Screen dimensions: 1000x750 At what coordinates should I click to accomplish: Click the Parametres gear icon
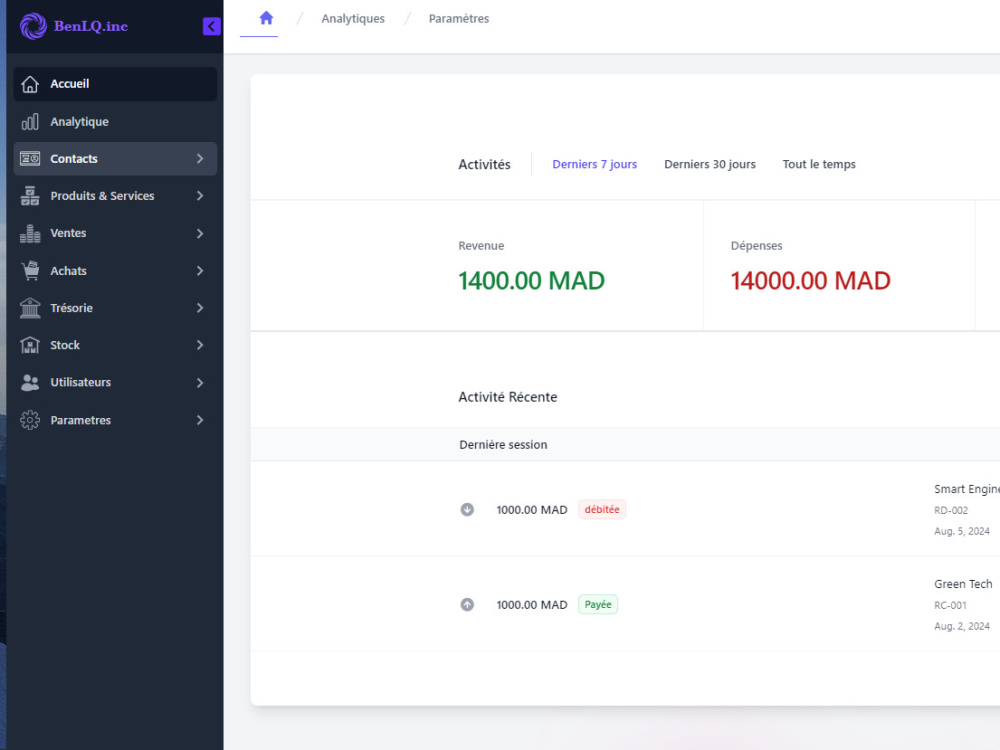coord(30,420)
